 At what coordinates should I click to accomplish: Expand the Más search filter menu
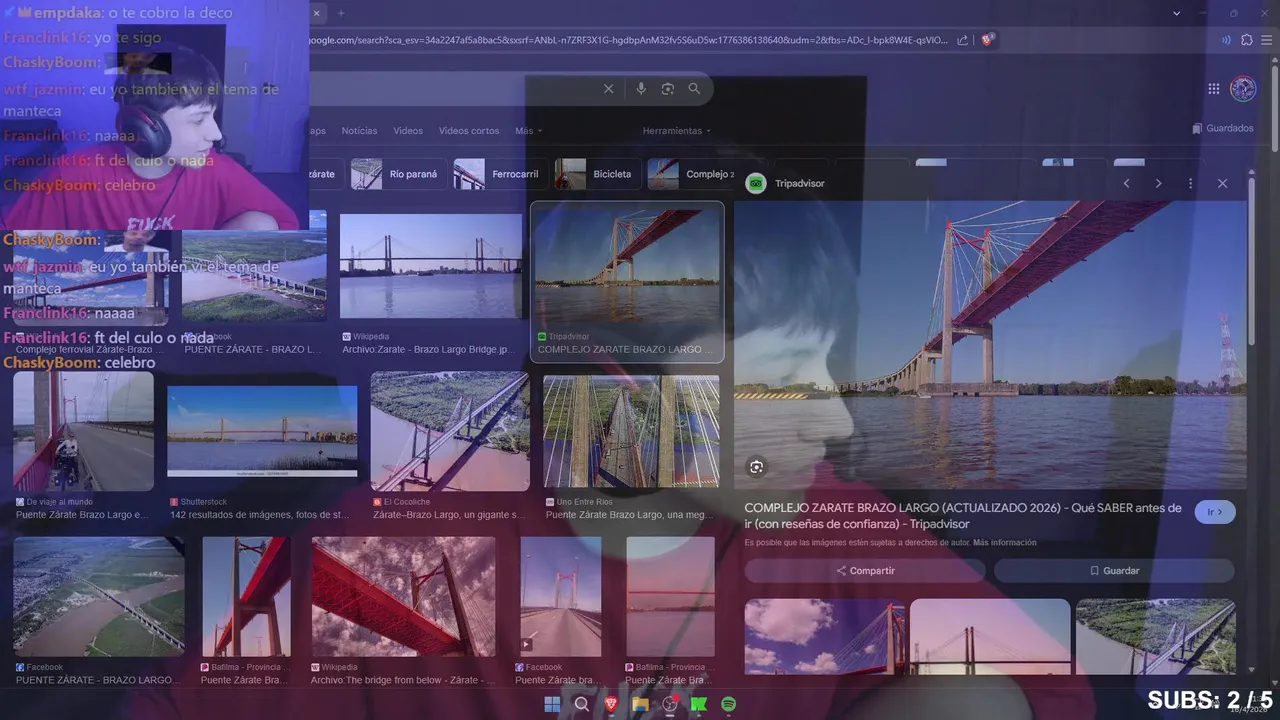point(528,131)
